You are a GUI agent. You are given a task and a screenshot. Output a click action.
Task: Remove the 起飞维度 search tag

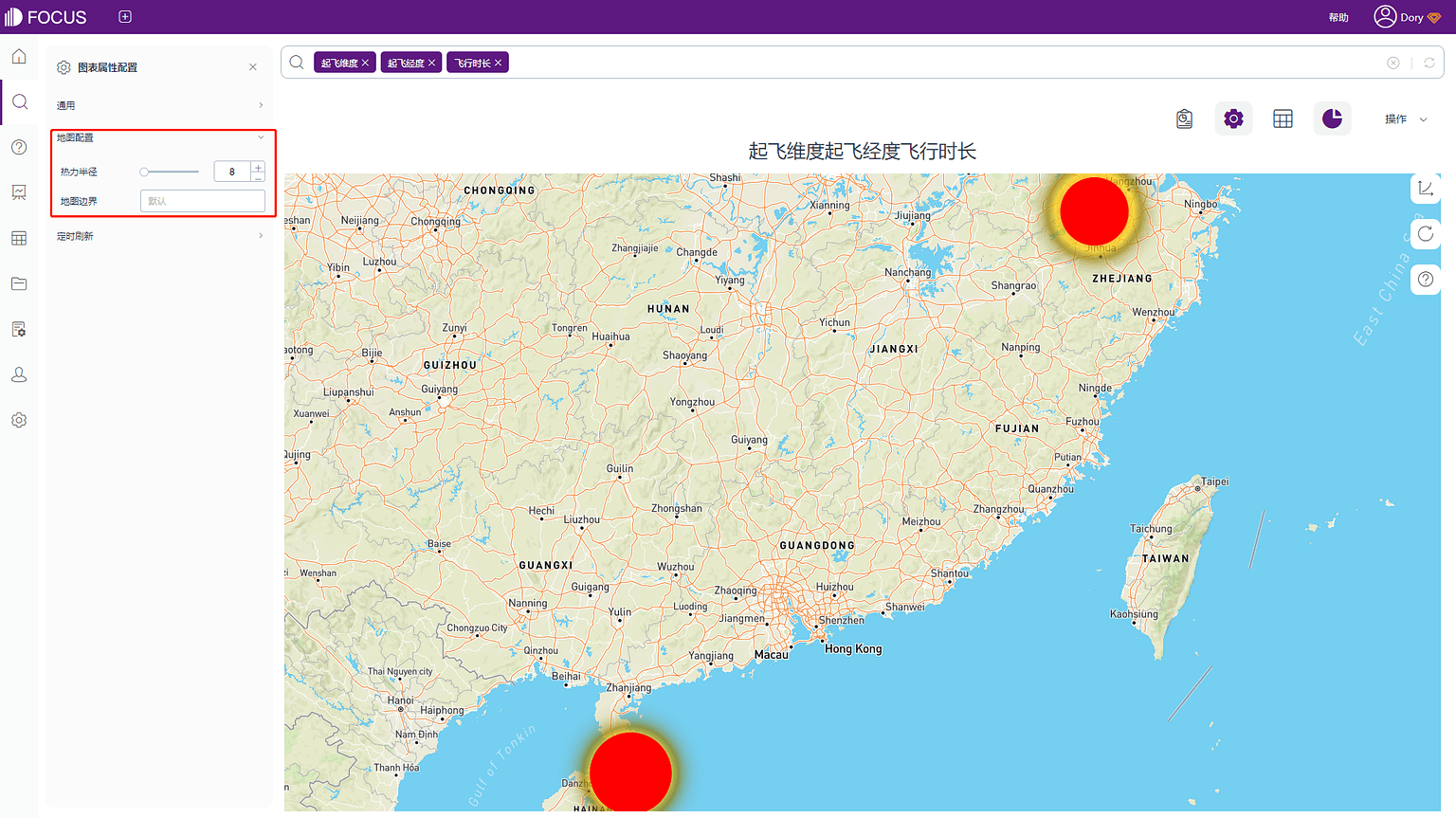365,64
